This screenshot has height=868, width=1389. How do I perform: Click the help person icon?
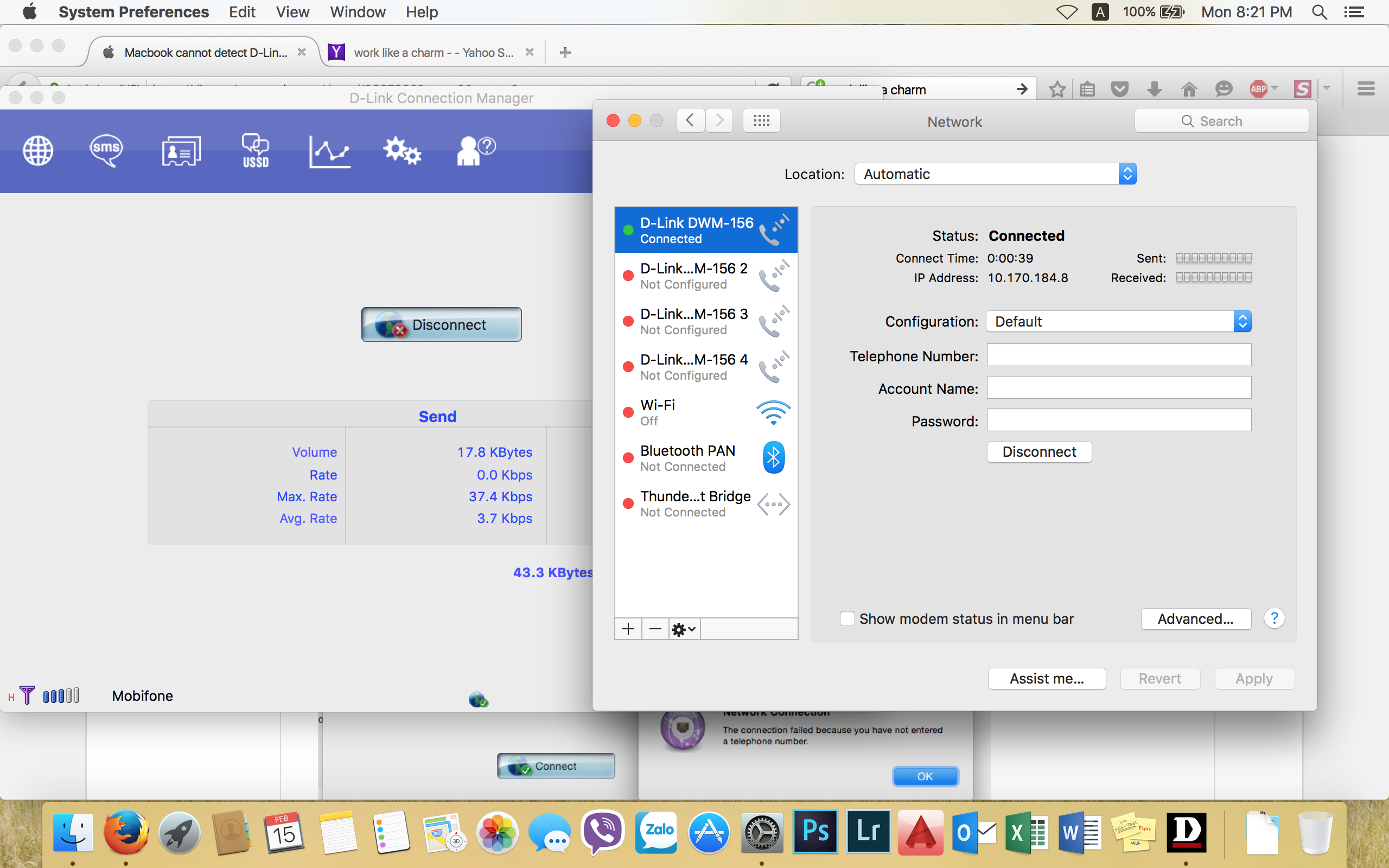tap(475, 151)
